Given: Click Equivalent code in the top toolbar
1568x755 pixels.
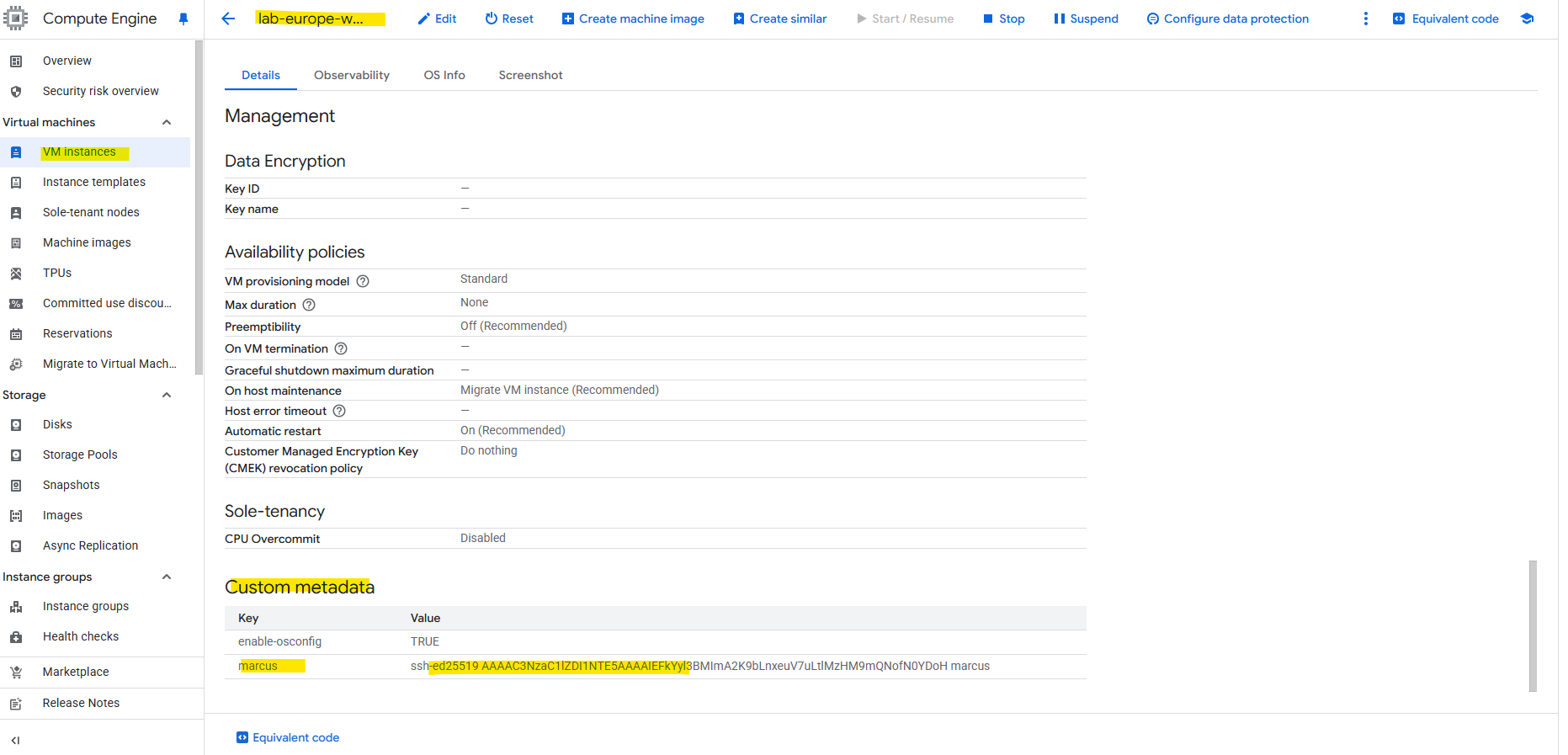Looking at the screenshot, I should 1446,19.
